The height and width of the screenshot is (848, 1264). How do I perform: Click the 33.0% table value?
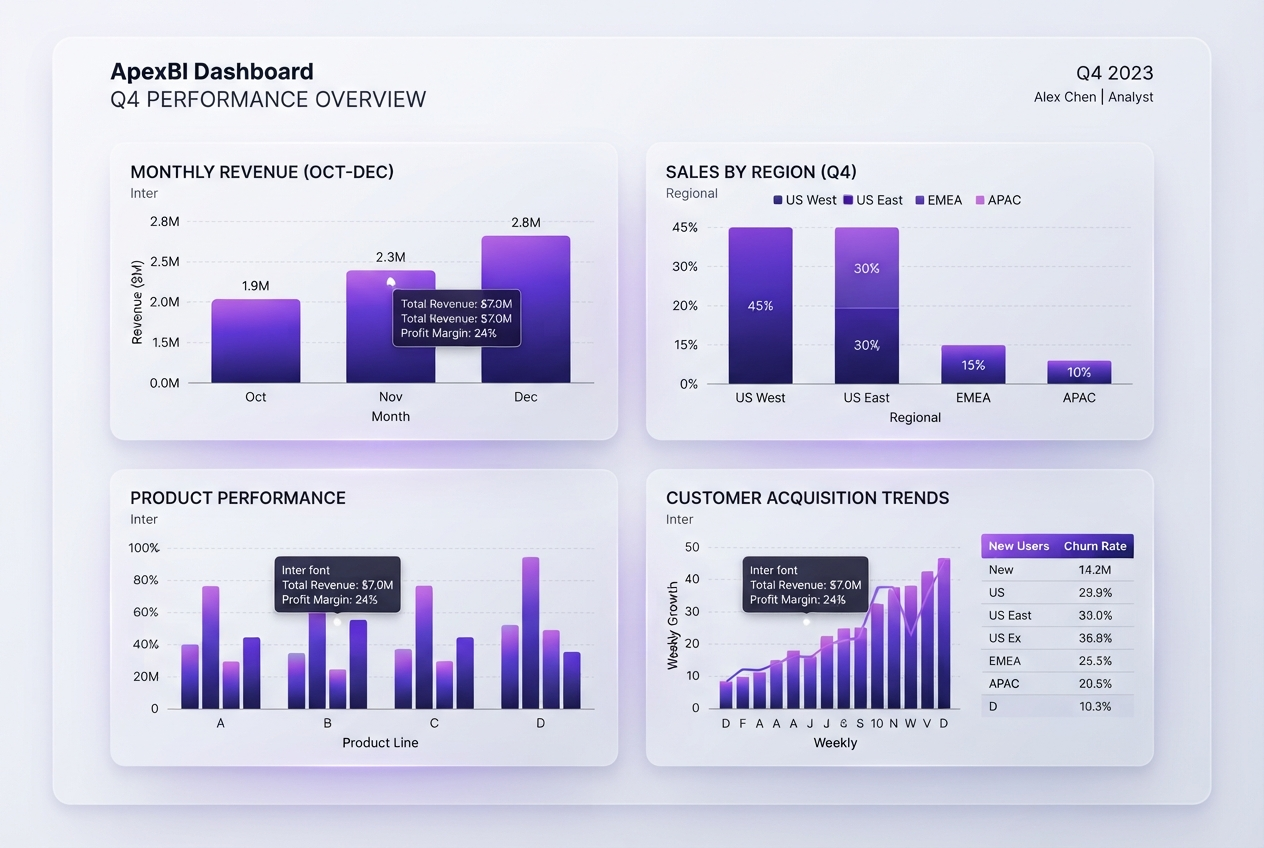click(1095, 616)
